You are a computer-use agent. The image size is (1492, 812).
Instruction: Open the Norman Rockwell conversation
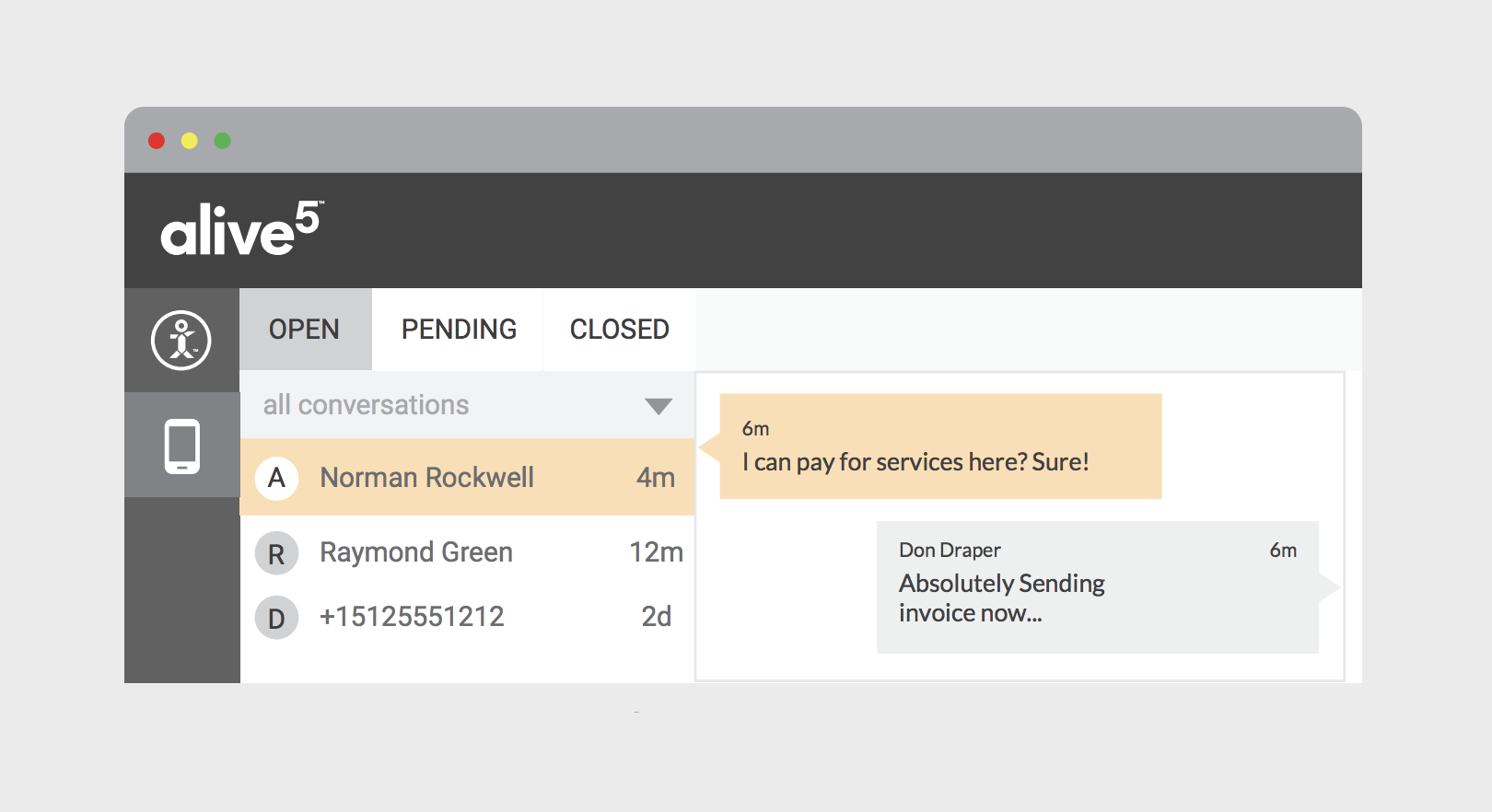tap(426, 478)
